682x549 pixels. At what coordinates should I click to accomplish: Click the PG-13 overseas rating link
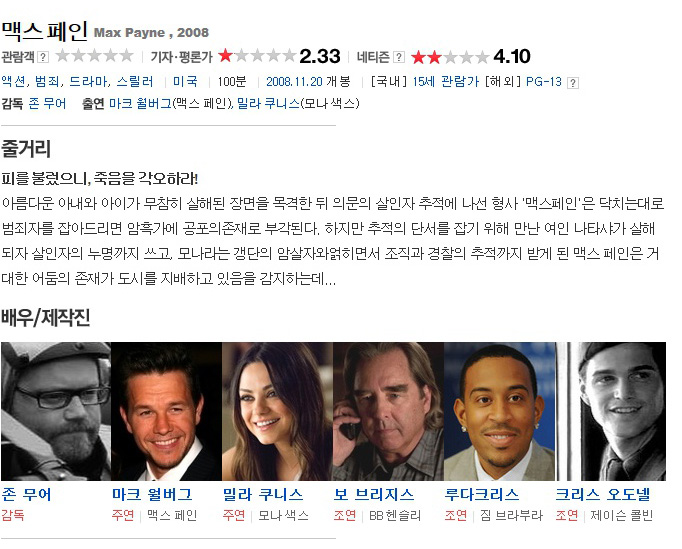click(x=544, y=82)
